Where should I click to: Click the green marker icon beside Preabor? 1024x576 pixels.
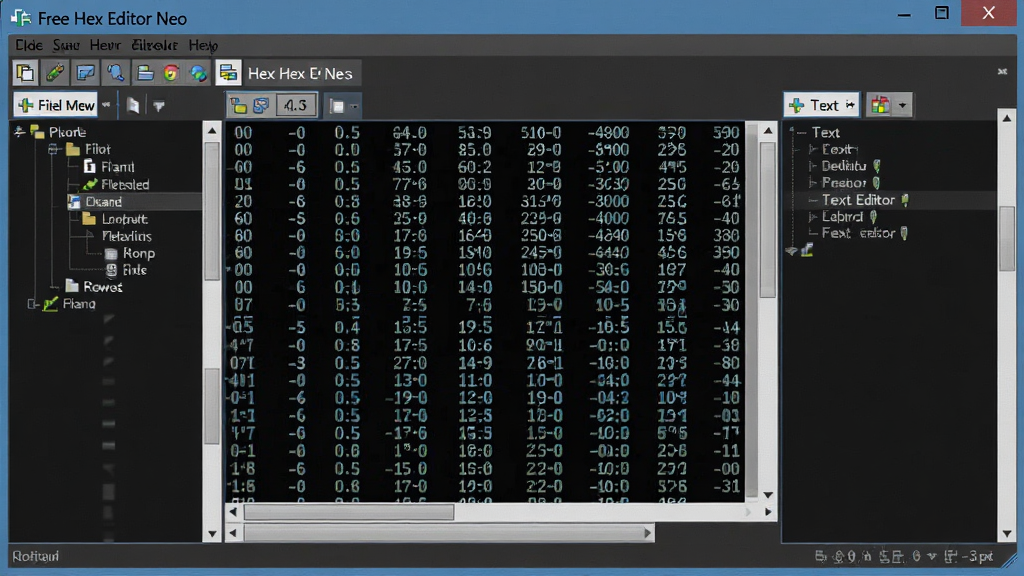[876, 183]
